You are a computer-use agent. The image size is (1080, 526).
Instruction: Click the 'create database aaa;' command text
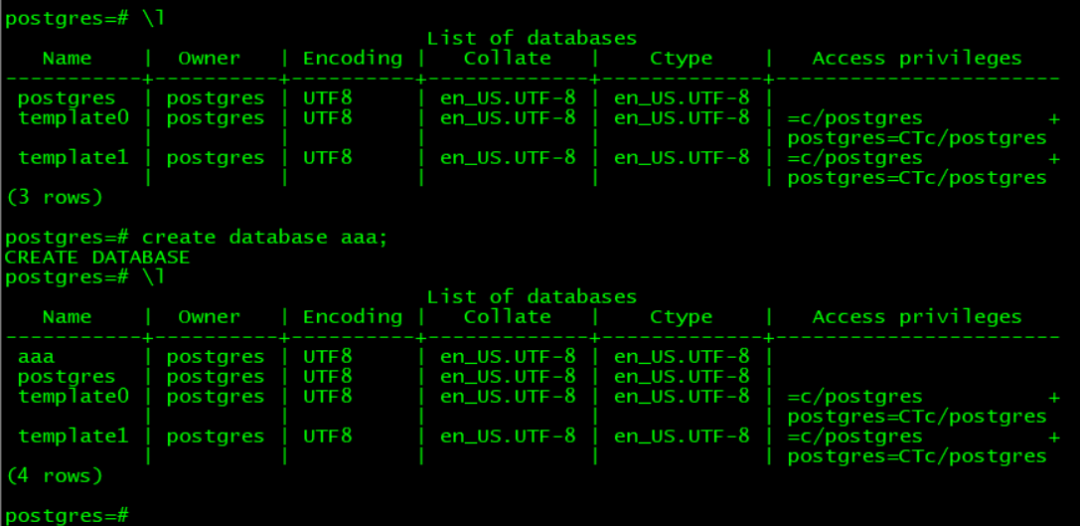pyautogui.click(x=265, y=238)
